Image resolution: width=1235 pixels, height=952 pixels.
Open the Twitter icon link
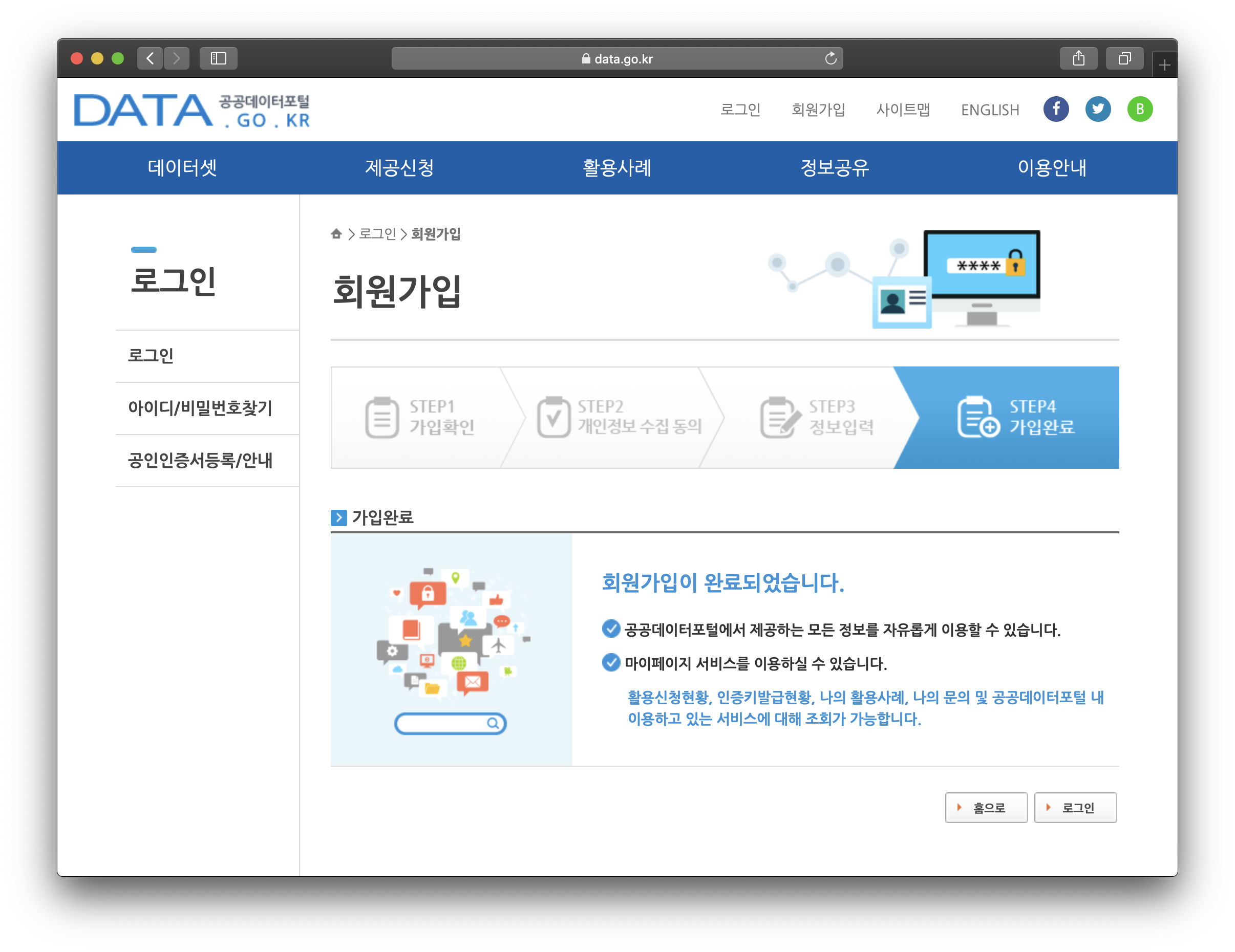pos(1098,109)
